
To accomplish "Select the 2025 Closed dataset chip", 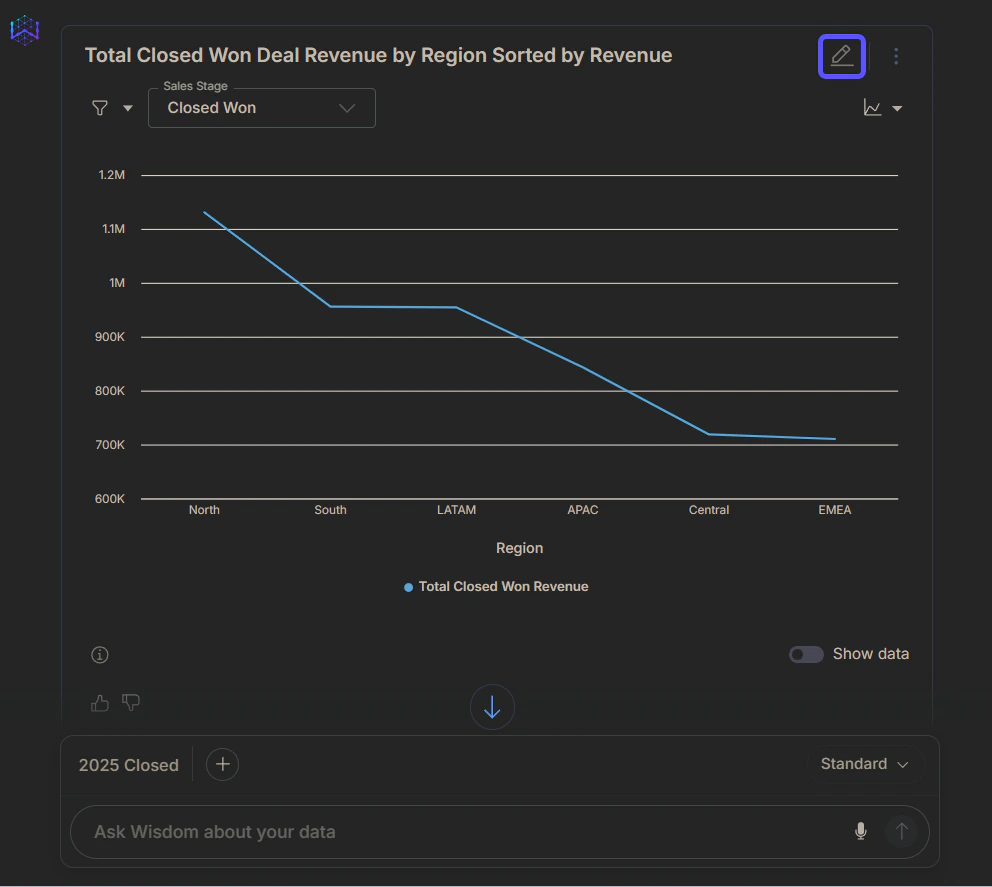I will (x=128, y=765).
